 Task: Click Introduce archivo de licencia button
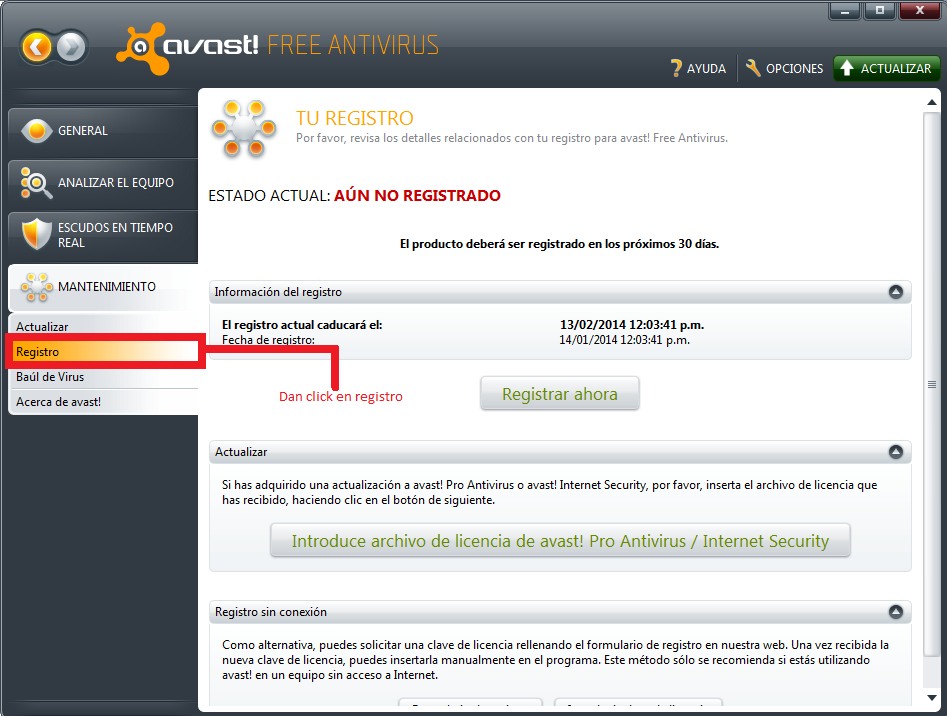(560, 540)
